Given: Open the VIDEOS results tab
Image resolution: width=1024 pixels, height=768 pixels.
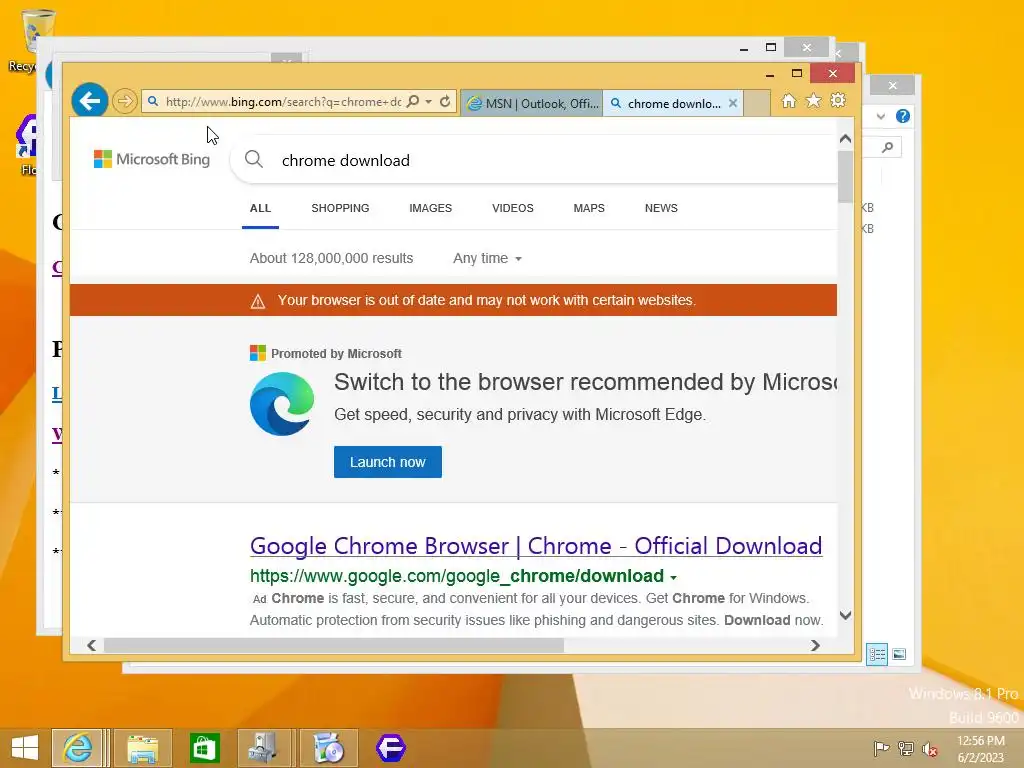Looking at the screenshot, I should [x=513, y=208].
